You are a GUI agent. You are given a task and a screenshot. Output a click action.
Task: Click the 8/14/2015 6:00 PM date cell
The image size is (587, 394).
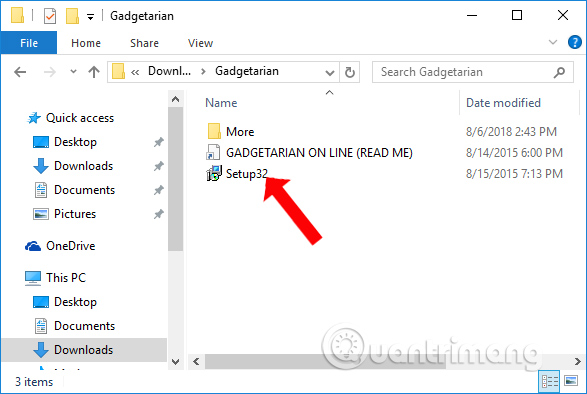514,152
